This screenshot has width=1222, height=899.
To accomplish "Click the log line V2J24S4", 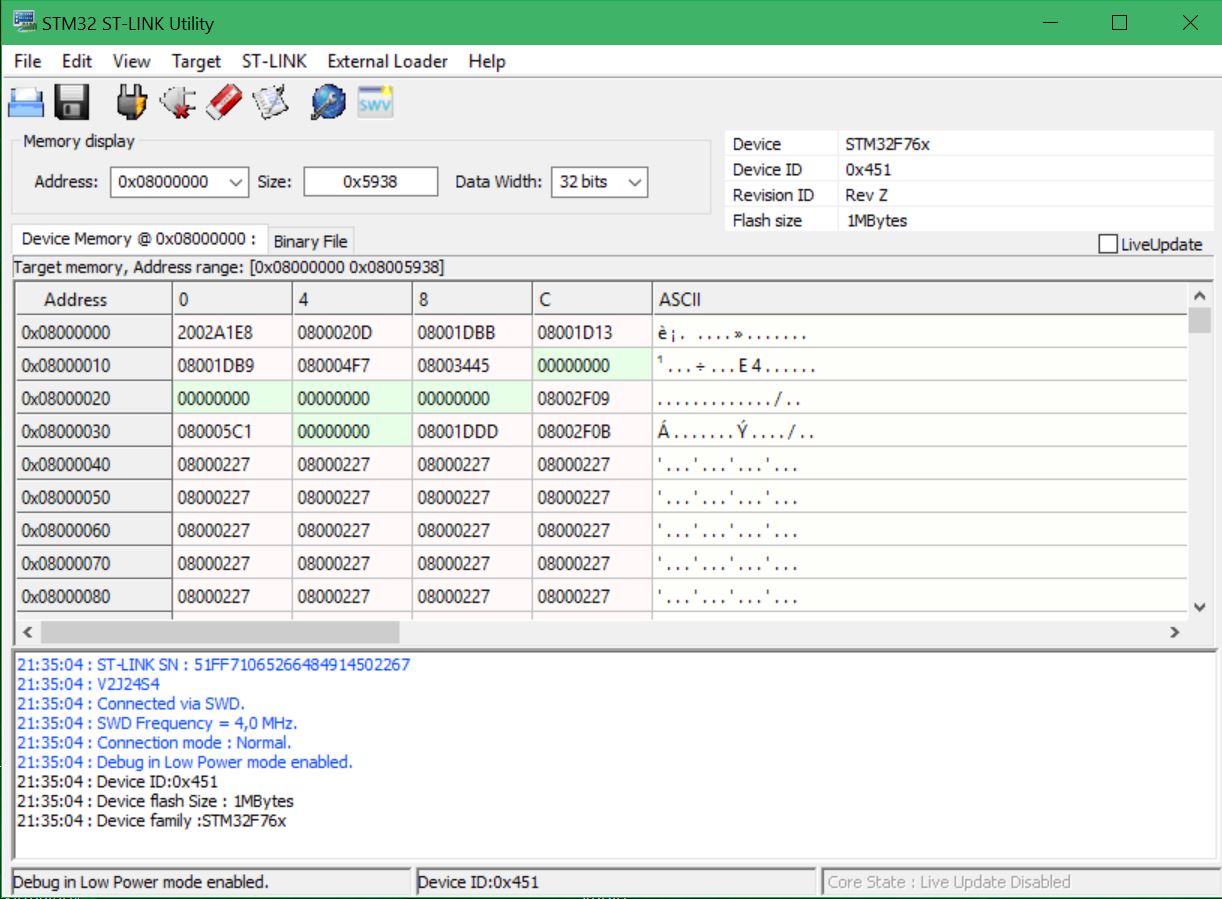I will point(88,684).
